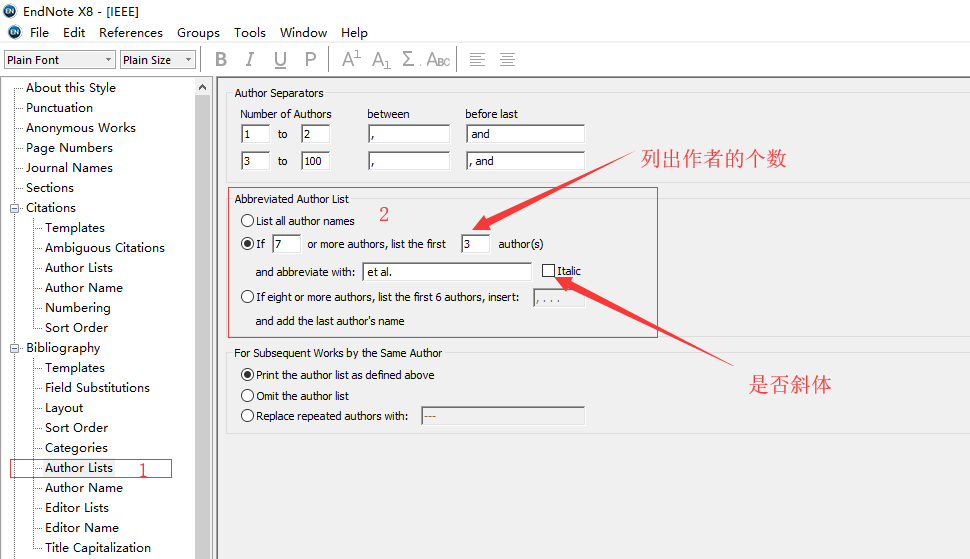Toggle Underline formatting icon

click(280, 59)
